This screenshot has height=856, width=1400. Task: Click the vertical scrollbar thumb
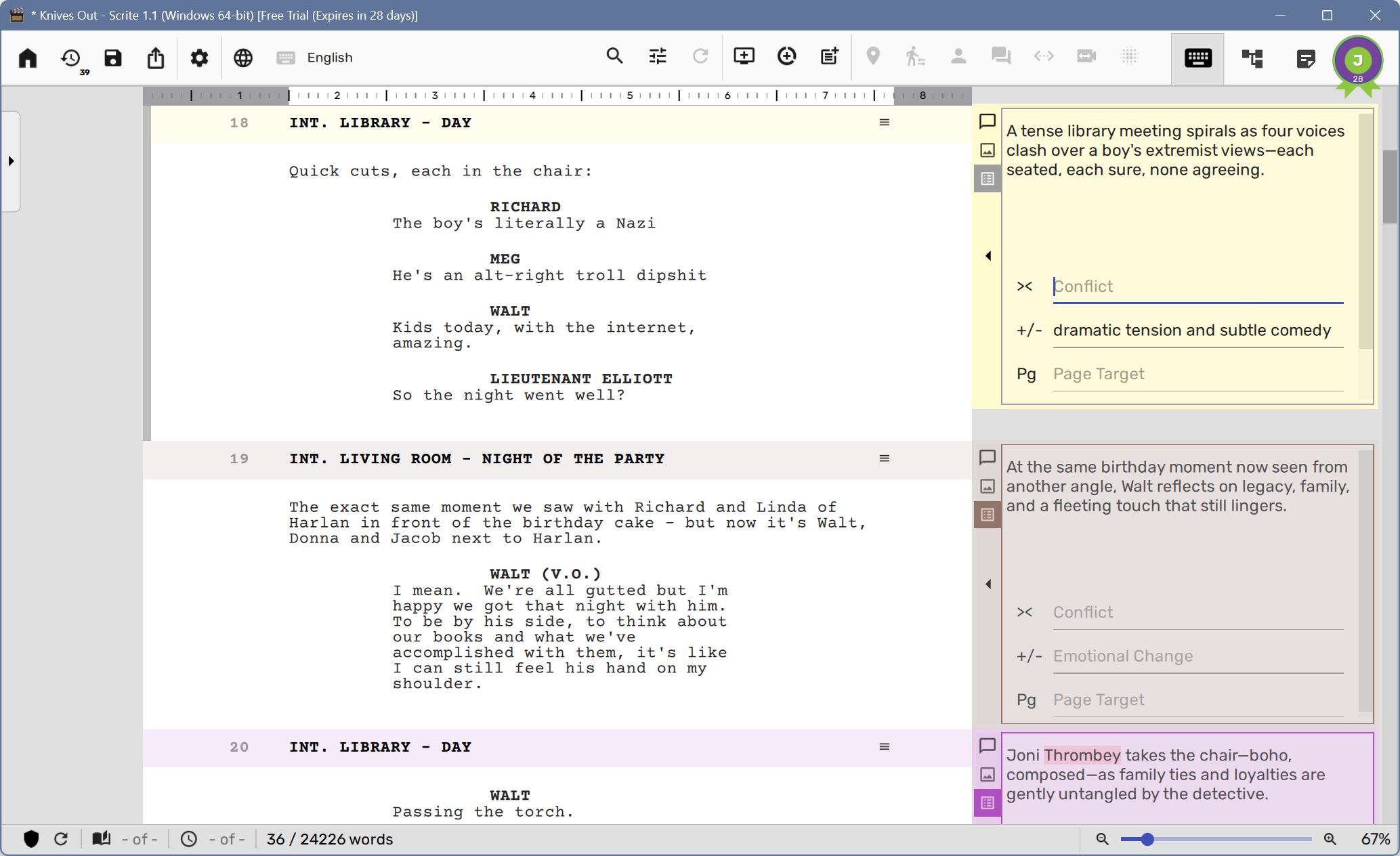tap(1390, 187)
